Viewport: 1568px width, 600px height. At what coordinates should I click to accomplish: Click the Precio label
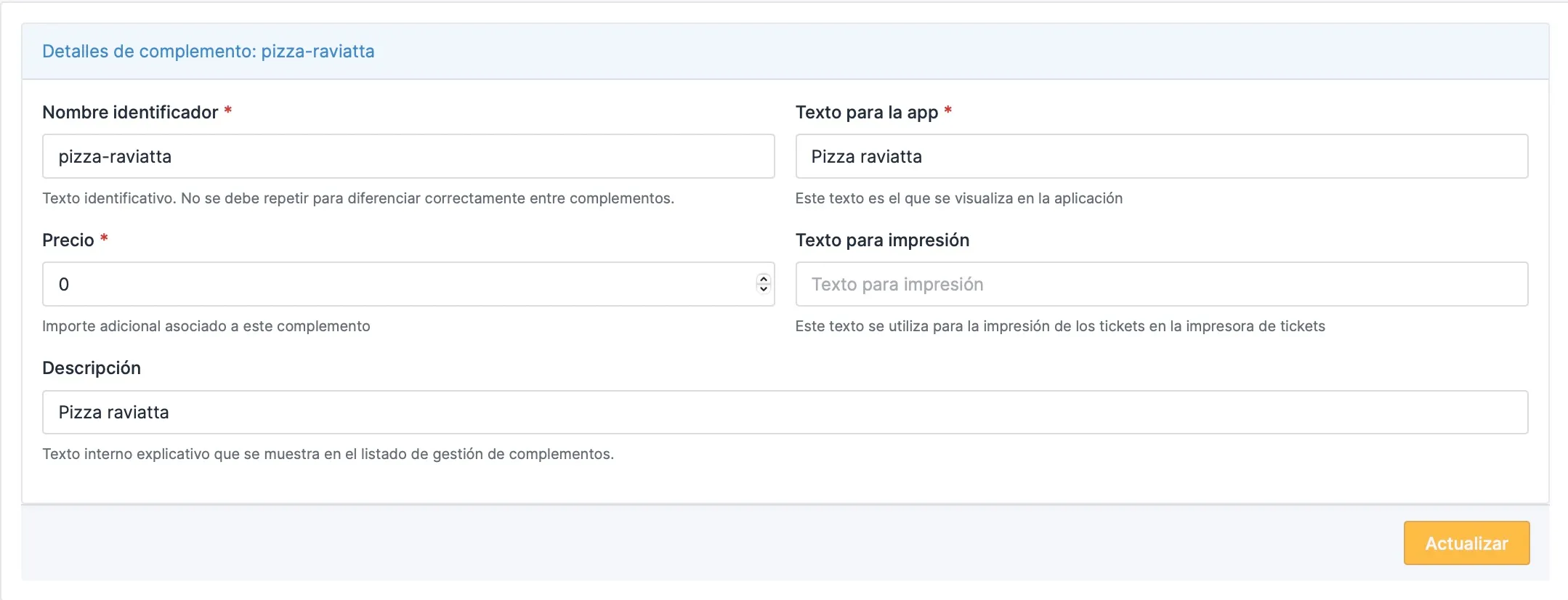[68, 240]
